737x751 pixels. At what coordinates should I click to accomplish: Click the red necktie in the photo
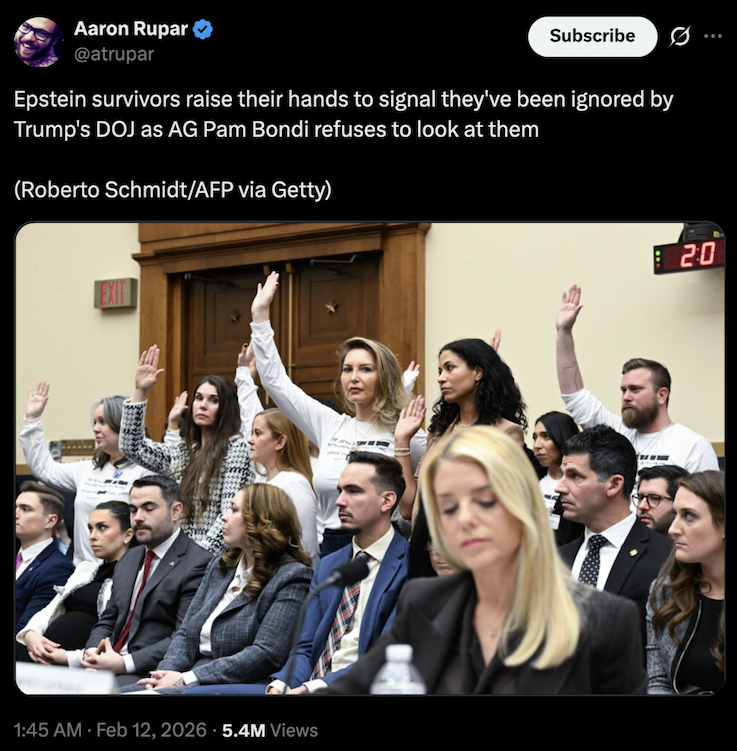pos(135,601)
